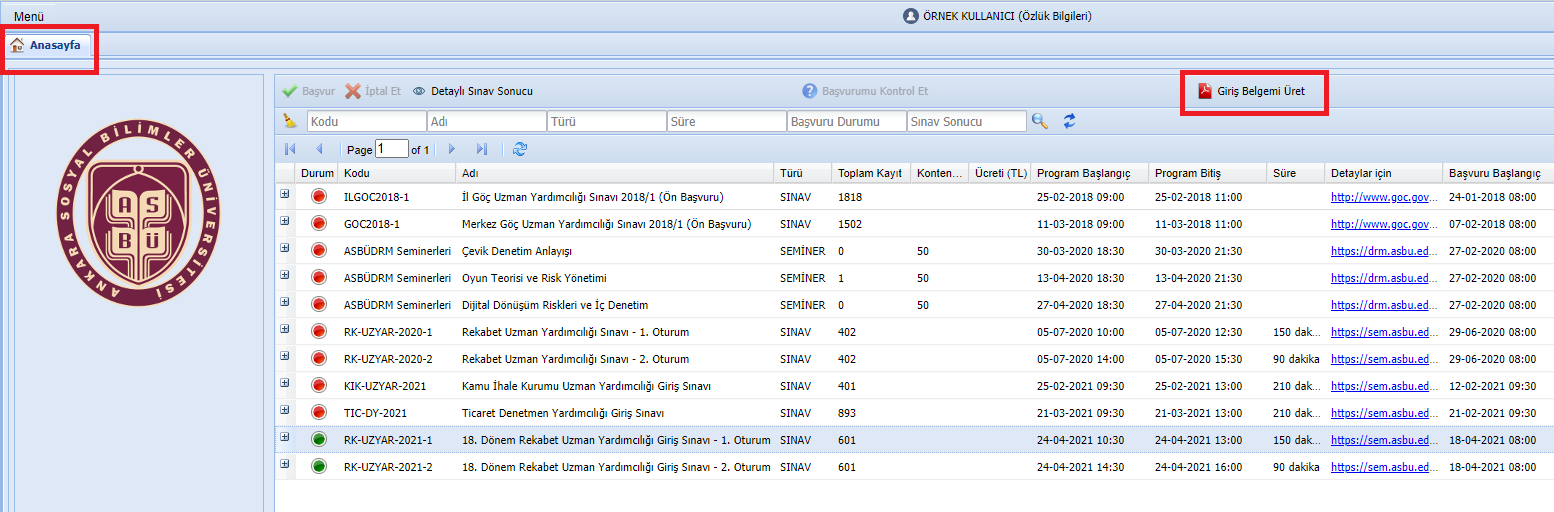Screen dimensions: 1554x512
Task: Expand the ILGOC2018-1 row
Action: point(285,194)
